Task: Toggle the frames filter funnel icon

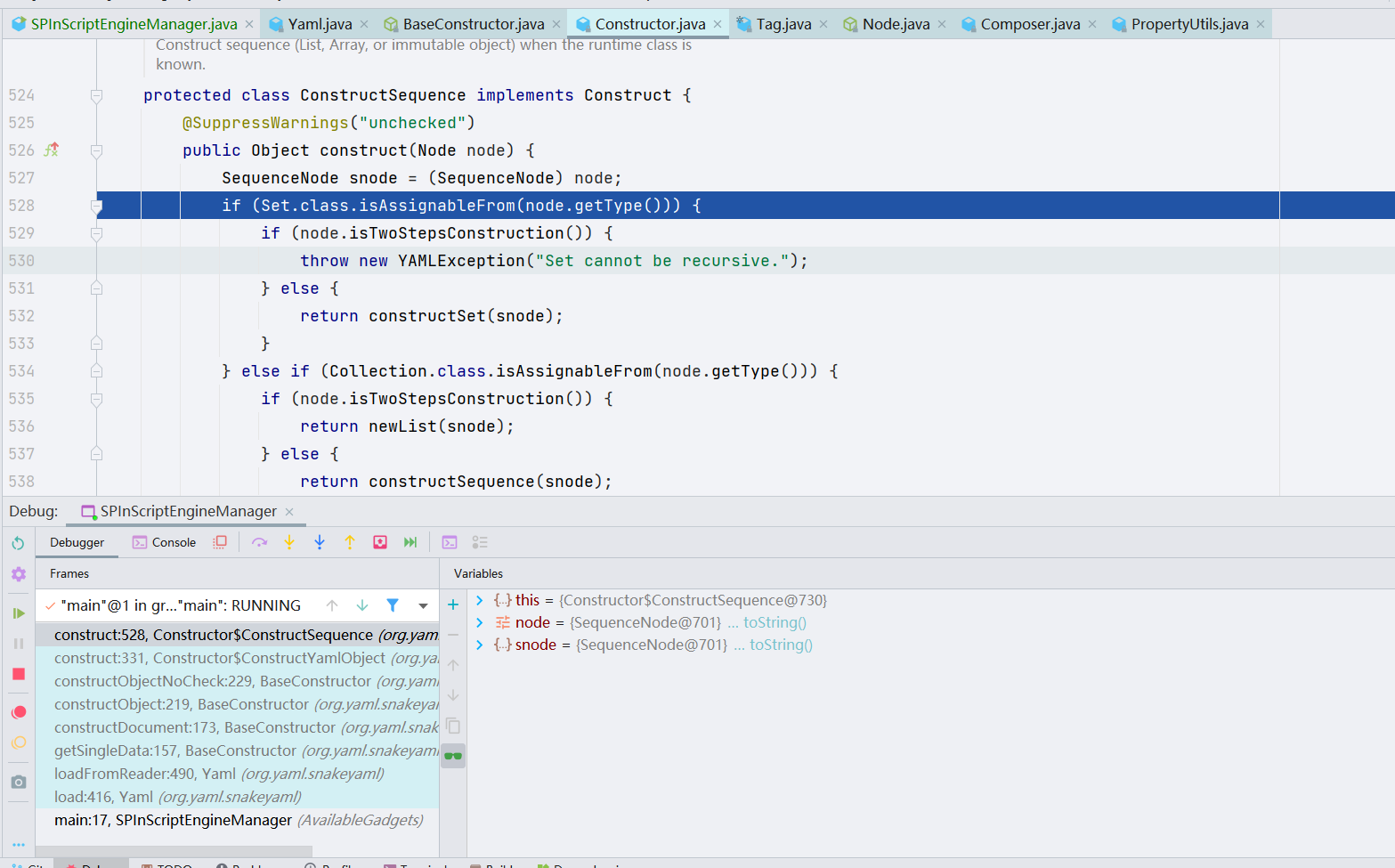Action: [393, 605]
